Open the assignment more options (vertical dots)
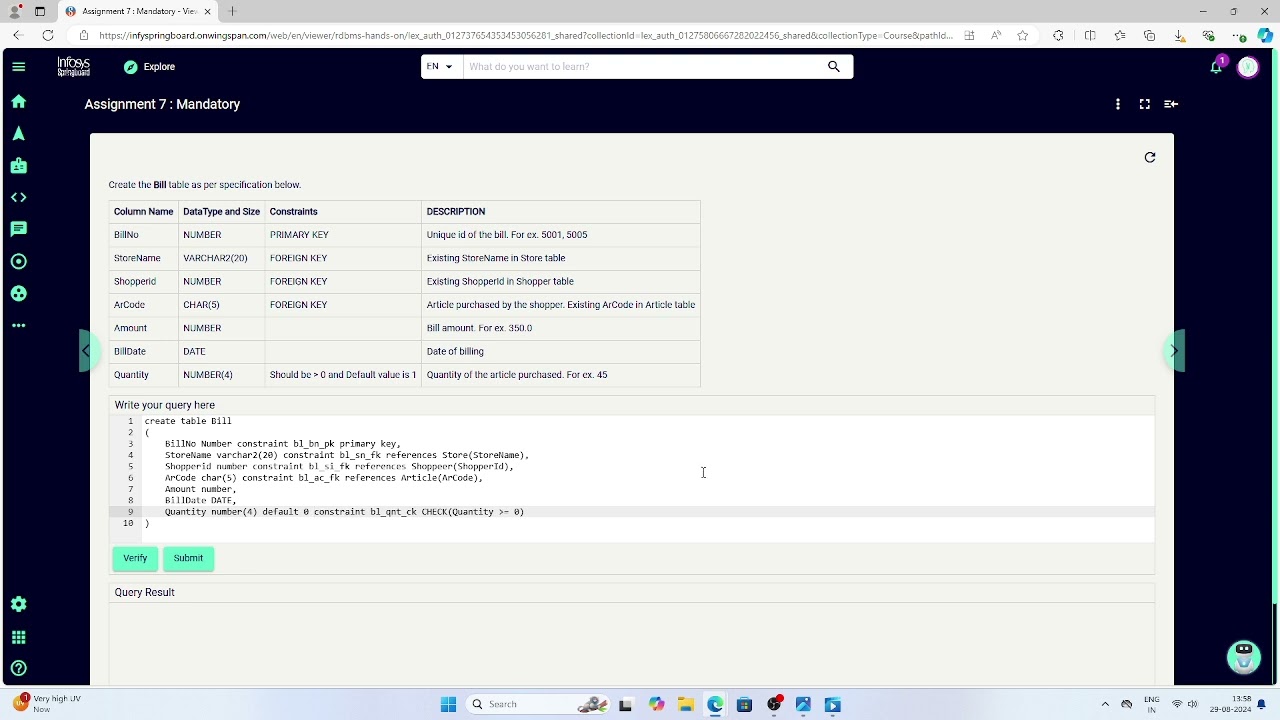1280x720 pixels. click(x=1117, y=104)
